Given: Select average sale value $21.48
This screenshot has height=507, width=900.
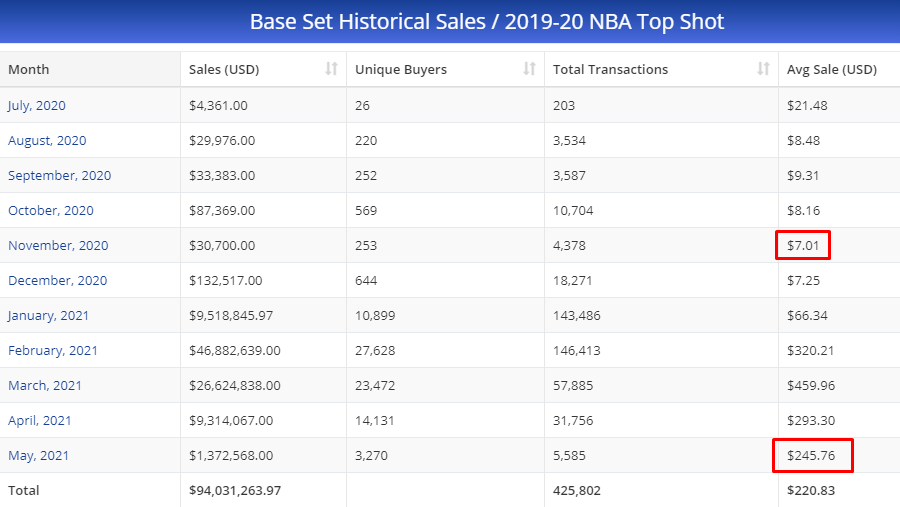Looking at the screenshot, I should point(807,106).
